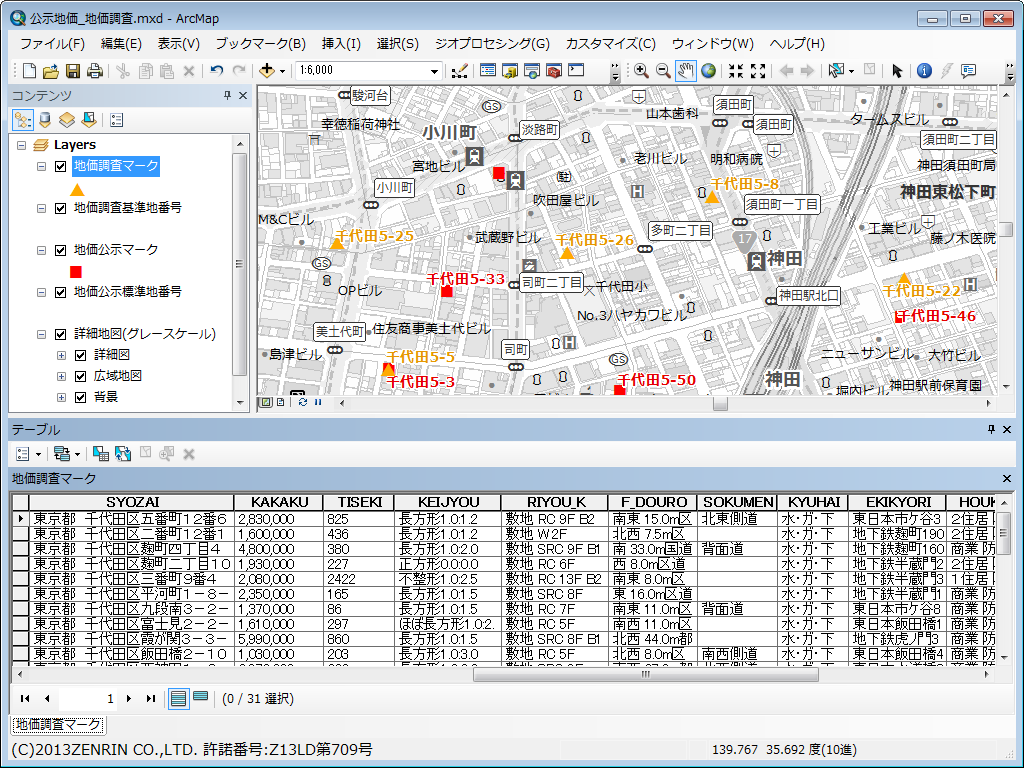Toggle 地価公示標準地番号 layer visibility
Screen dimensions: 1024x768
click(x=61, y=292)
